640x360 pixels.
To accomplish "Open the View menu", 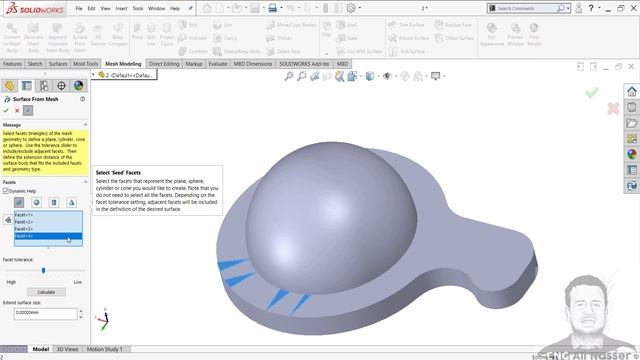I will 105,9.
